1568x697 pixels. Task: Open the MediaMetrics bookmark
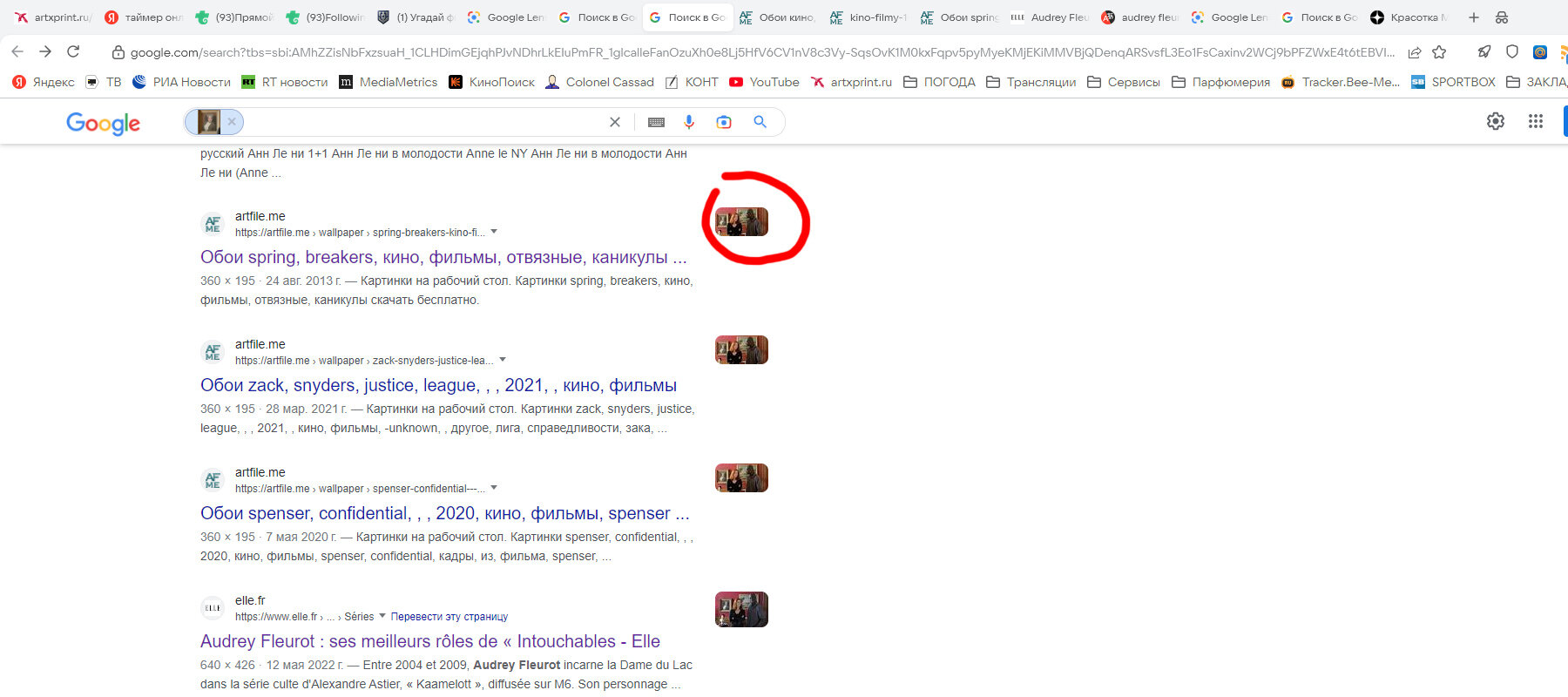coord(389,82)
